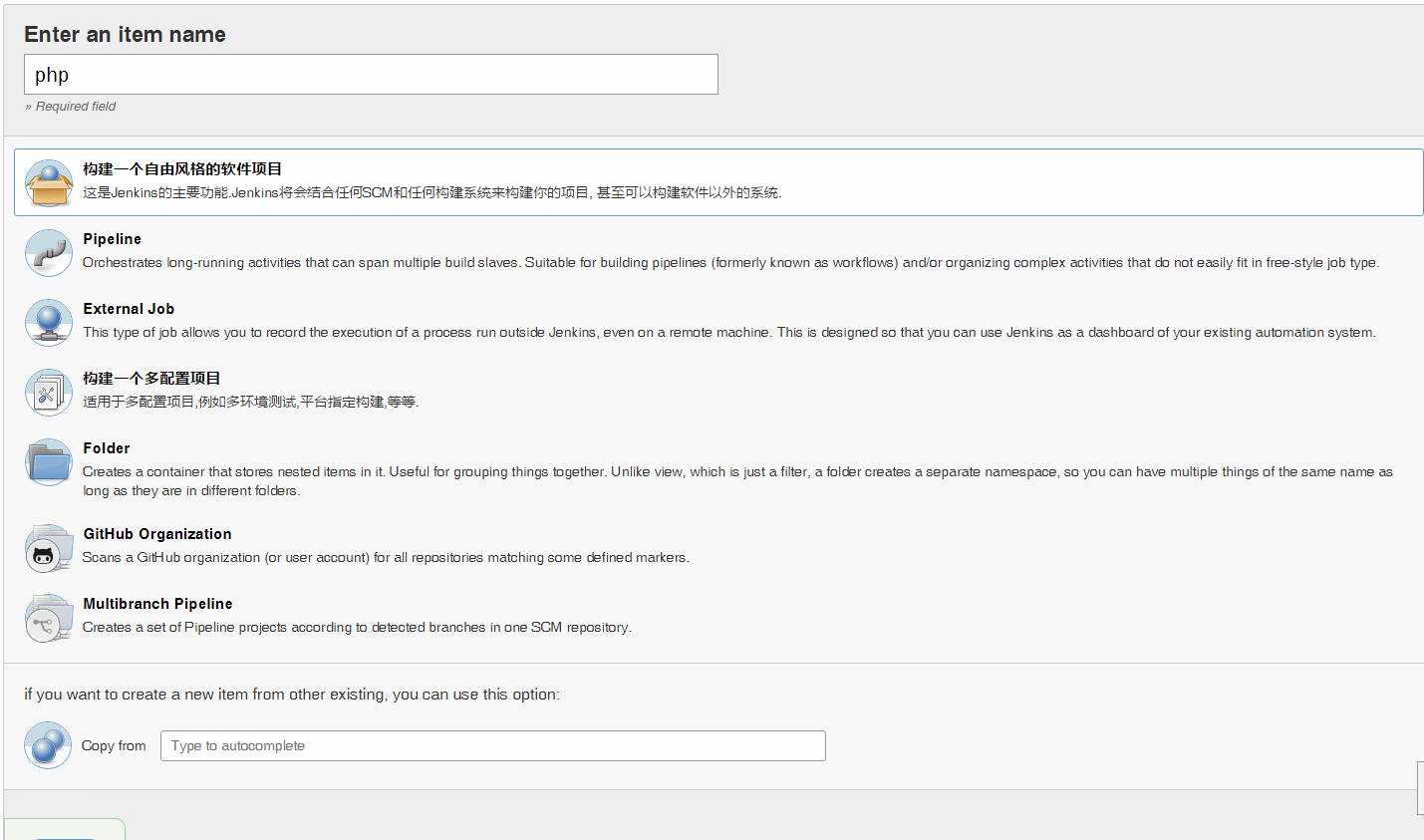Click the Copy from autocomplete field
Screen dimensions: 1424x840
492,745
